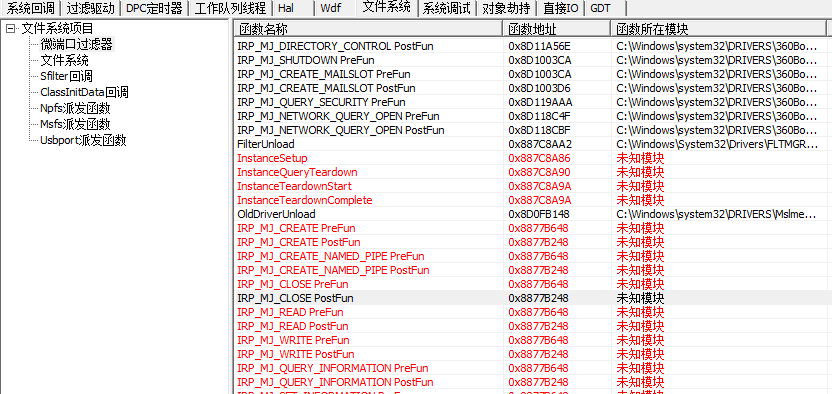832x394 pixels.
Task: Select IRP_MJ_CLOSE PreFun row
Action: [x=530, y=284]
